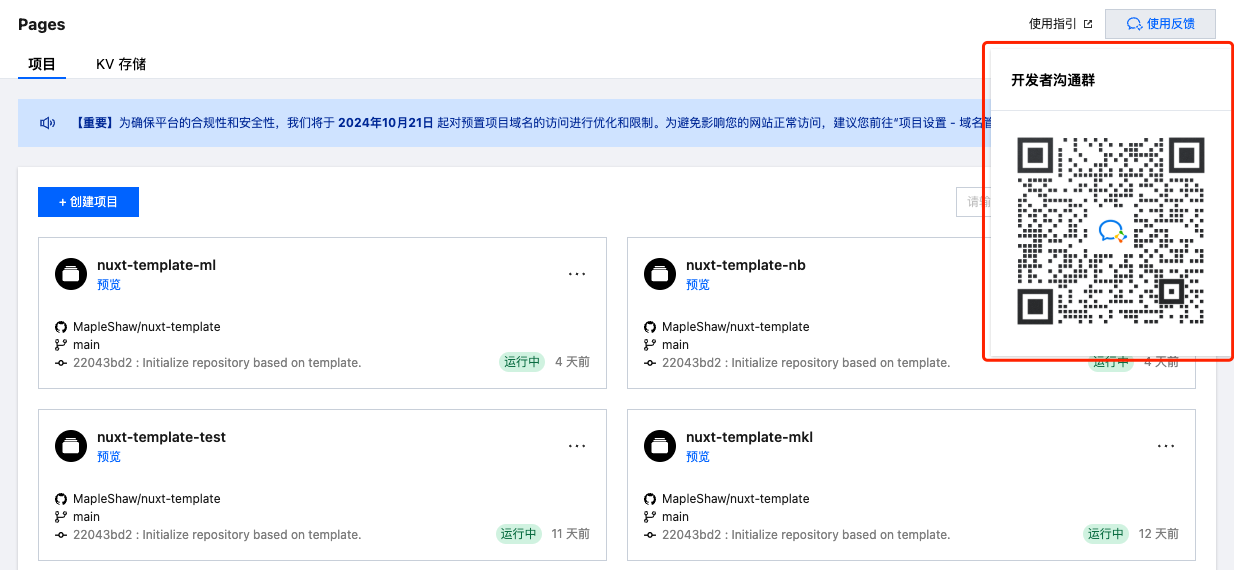Viewport: 1234px width, 570px height.
Task: Switch to the KV 存储 tab
Action: [121, 64]
